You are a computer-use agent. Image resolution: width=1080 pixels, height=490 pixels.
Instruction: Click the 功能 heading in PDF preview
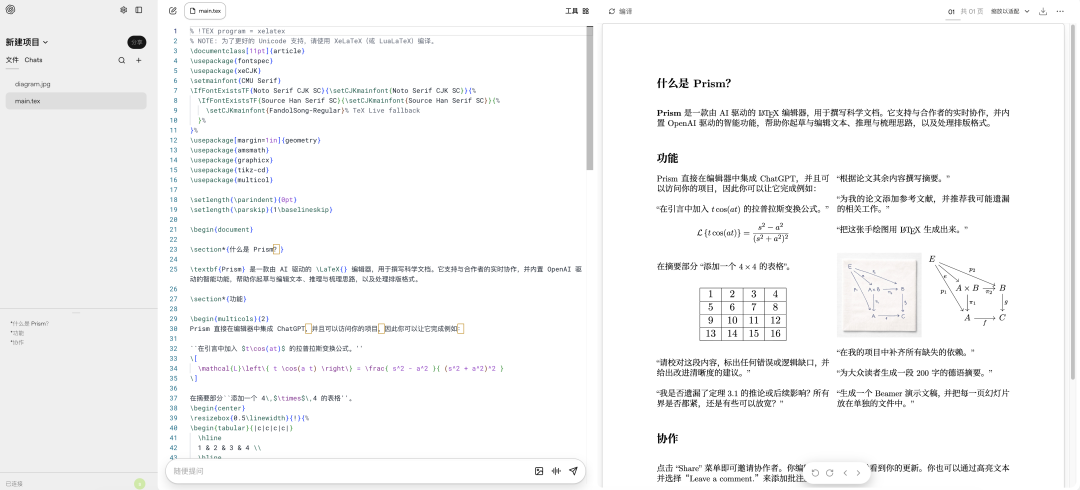pos(667,158)
